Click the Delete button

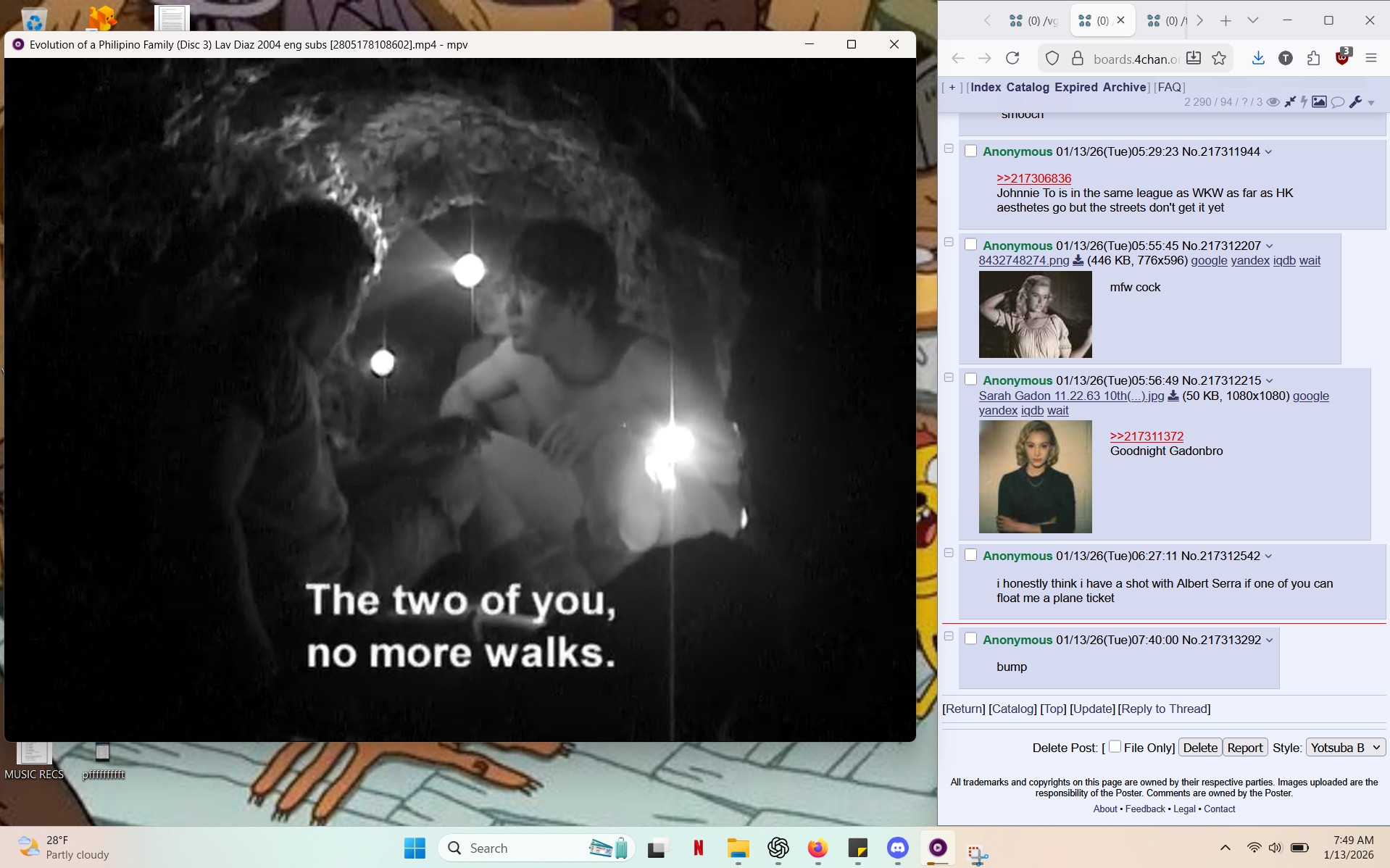coord(1200,748)
